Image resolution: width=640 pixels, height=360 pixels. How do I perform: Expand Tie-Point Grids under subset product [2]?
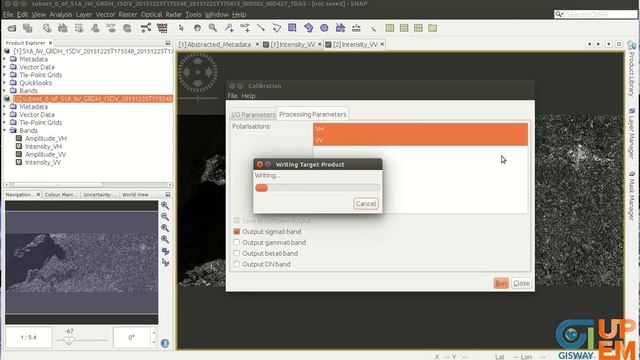point(5,122)
